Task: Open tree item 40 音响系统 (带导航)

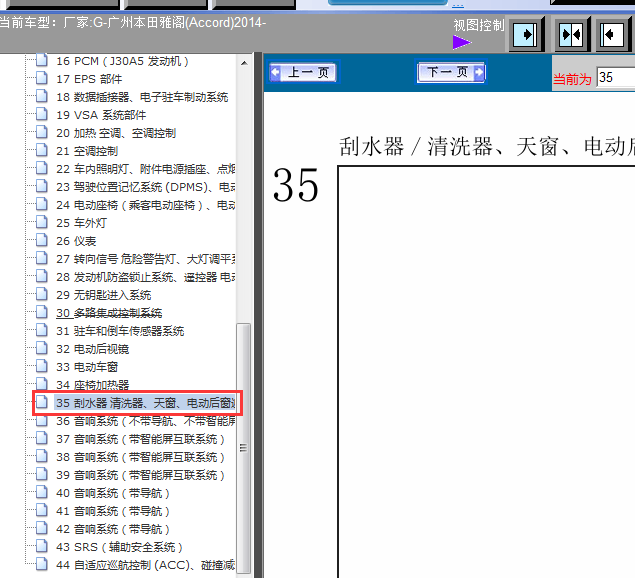Action: [113, 493]
